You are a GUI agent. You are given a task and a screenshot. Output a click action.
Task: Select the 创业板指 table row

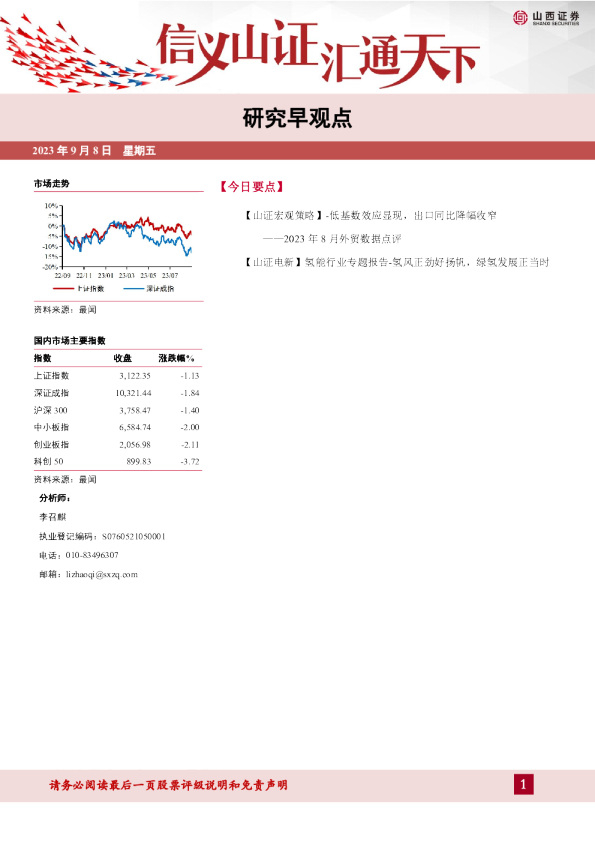(117, 445)
